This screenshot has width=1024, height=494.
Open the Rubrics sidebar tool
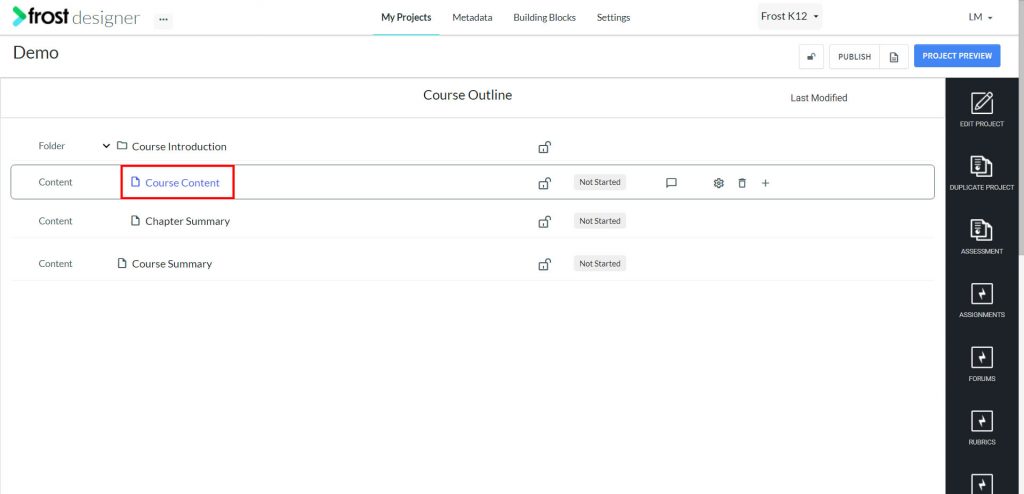tap(981, 421)
